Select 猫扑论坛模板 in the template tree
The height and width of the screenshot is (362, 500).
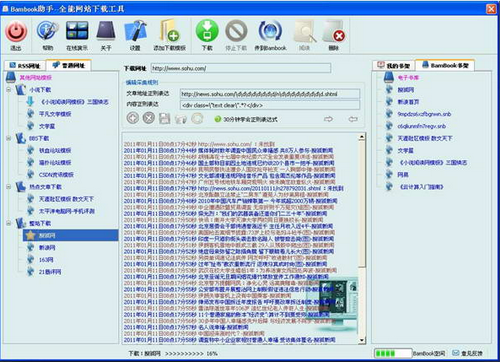click(x=55, y=162)
